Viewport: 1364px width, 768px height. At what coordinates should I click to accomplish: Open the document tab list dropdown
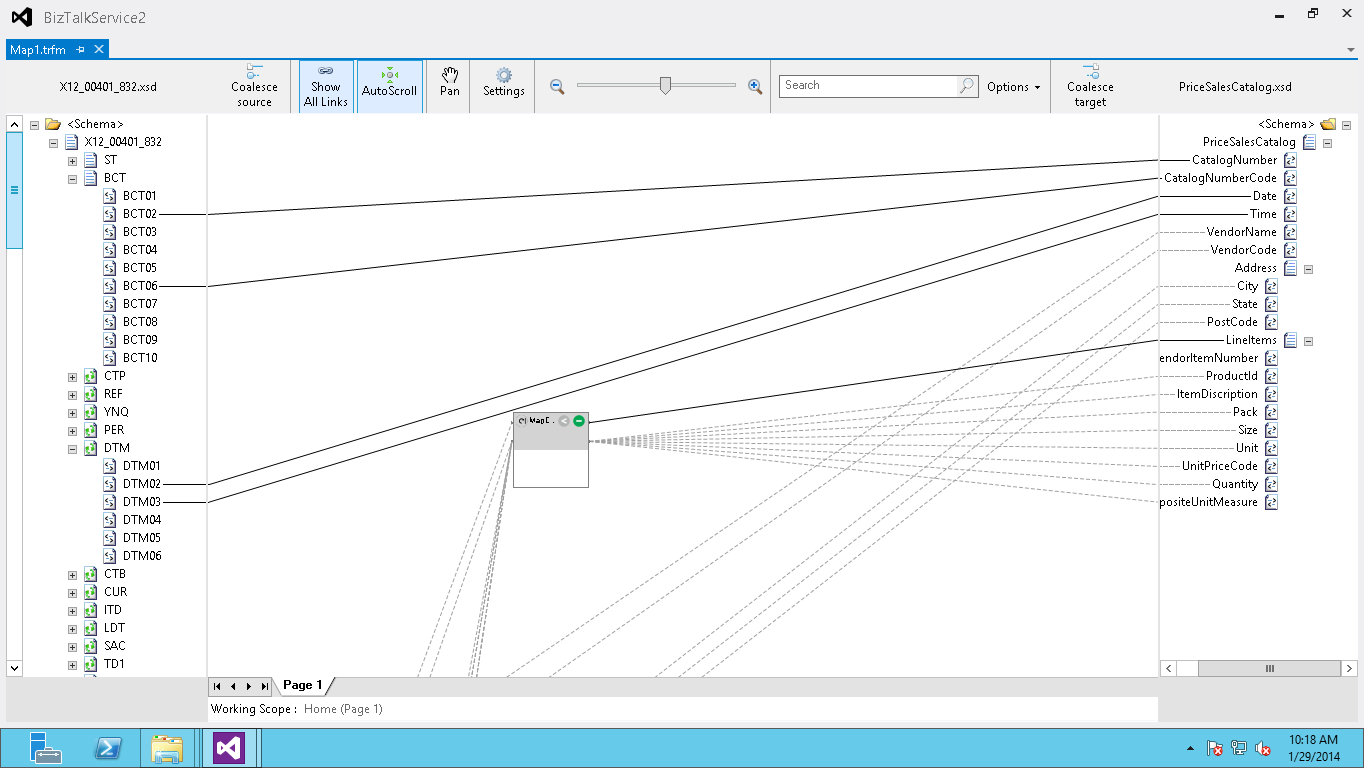point(1351,49)
